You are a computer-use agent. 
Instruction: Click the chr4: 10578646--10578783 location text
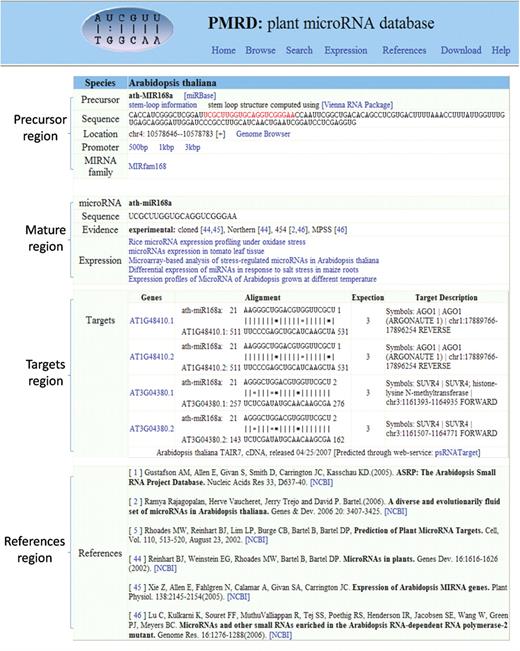point(171,134)
